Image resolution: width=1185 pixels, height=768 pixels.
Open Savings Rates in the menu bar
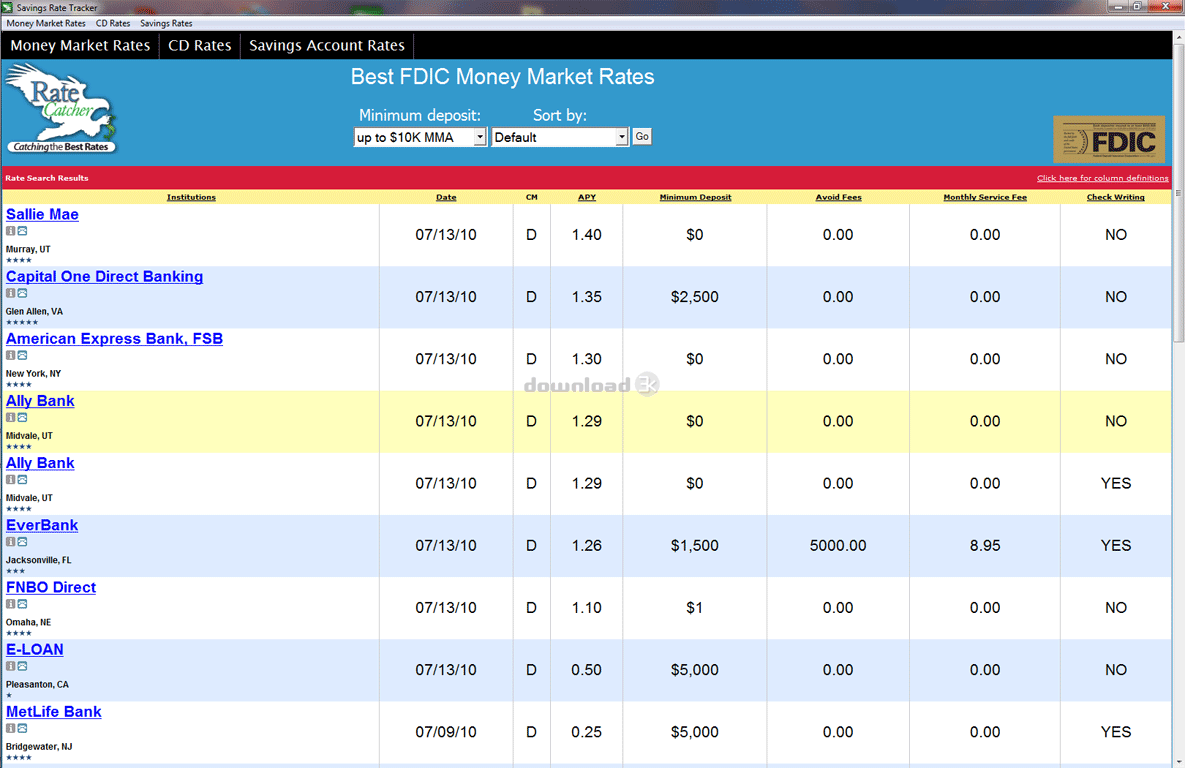pyautogui.click(x=166, y=23)
